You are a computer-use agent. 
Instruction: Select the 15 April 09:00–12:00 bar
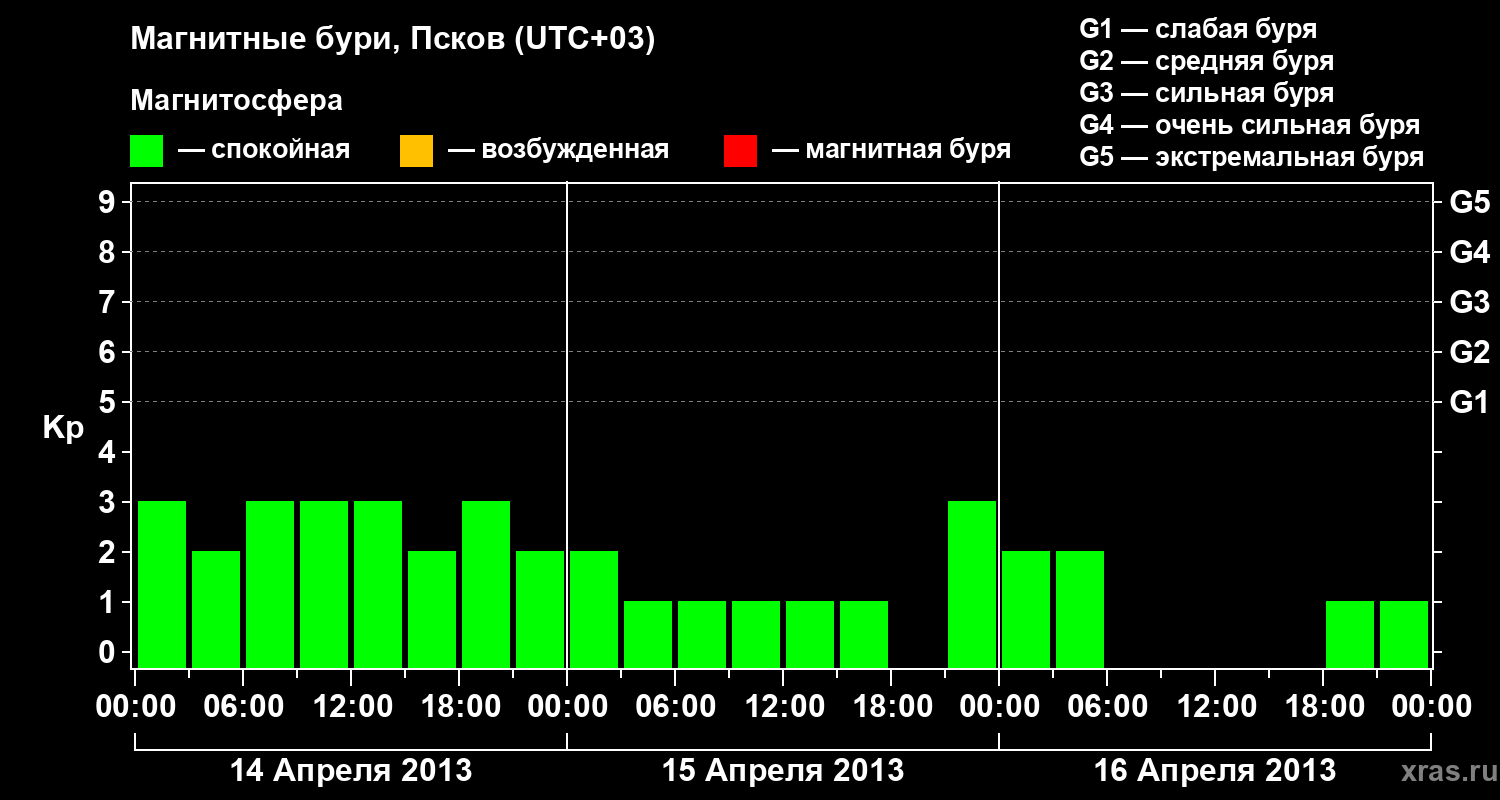[x=756, y=634]
